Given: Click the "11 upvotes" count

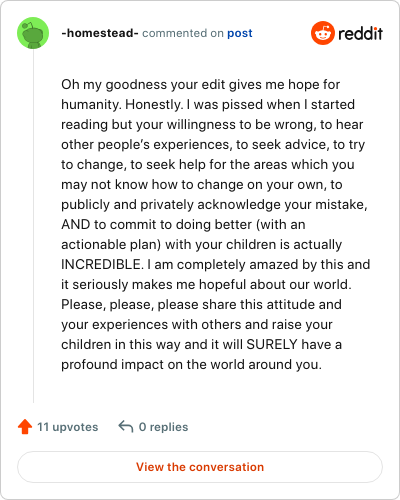Looking at the screenshot, I should [x=68, y=427].
